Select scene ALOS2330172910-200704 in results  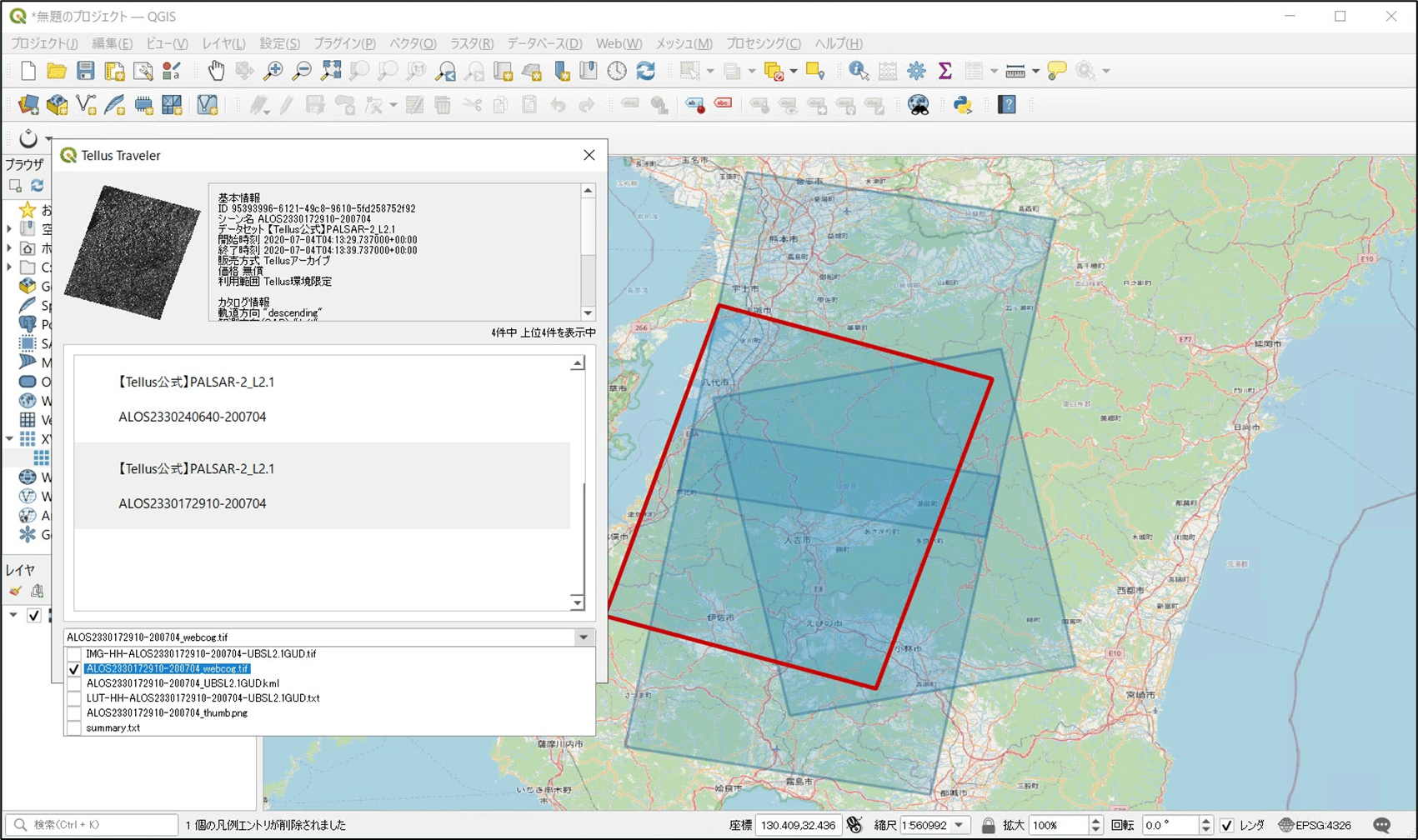322,486
